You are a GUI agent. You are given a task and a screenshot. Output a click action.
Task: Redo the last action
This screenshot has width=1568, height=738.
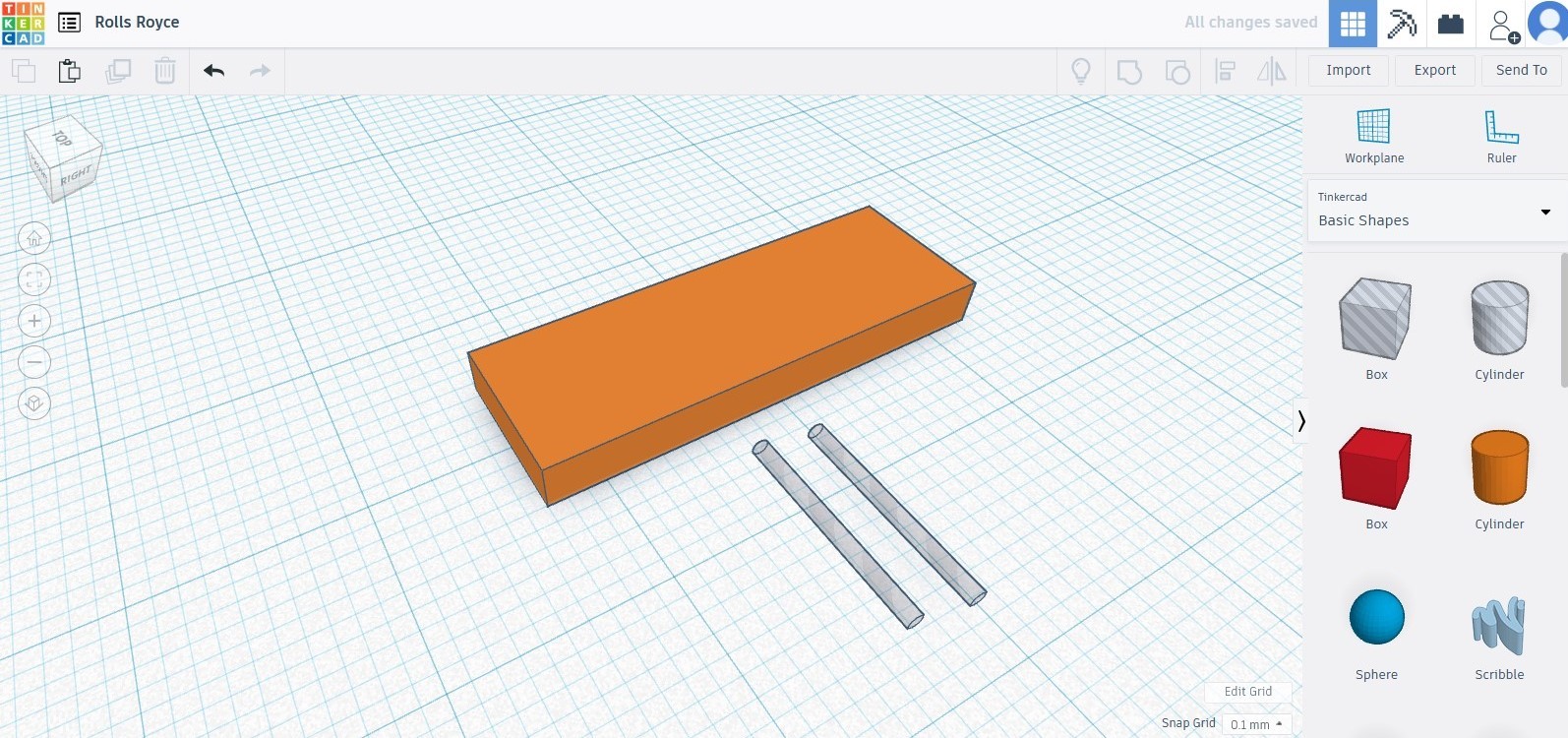click(260, 71)
